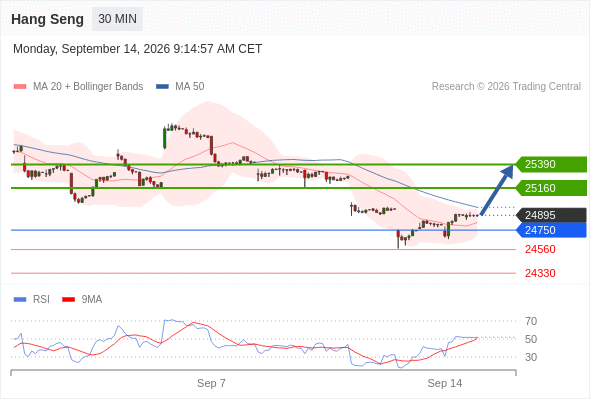Click the Hang Seng chart title
Viewport: 590px width, 400px height.
47,19
